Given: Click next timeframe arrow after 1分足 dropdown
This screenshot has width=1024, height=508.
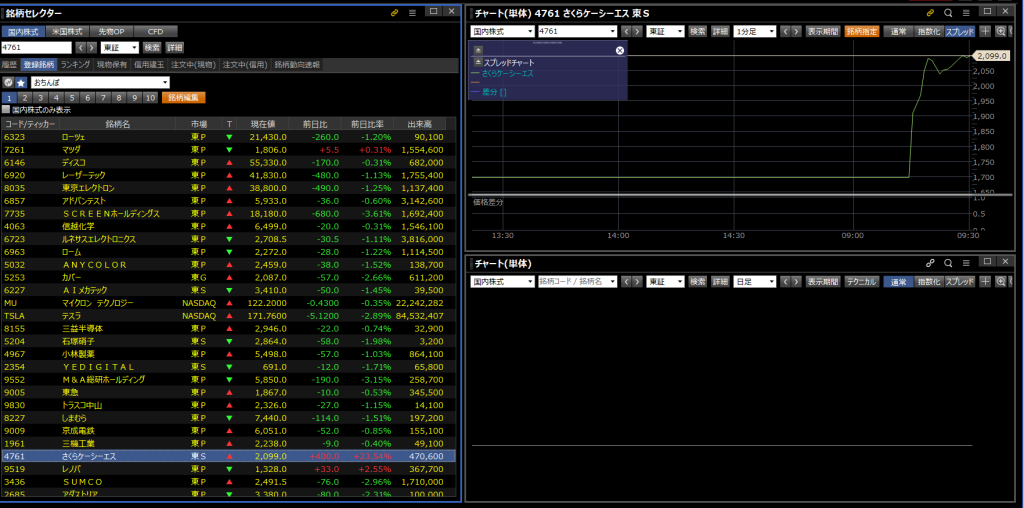Looking at the screenshot, I should (797, 31).
